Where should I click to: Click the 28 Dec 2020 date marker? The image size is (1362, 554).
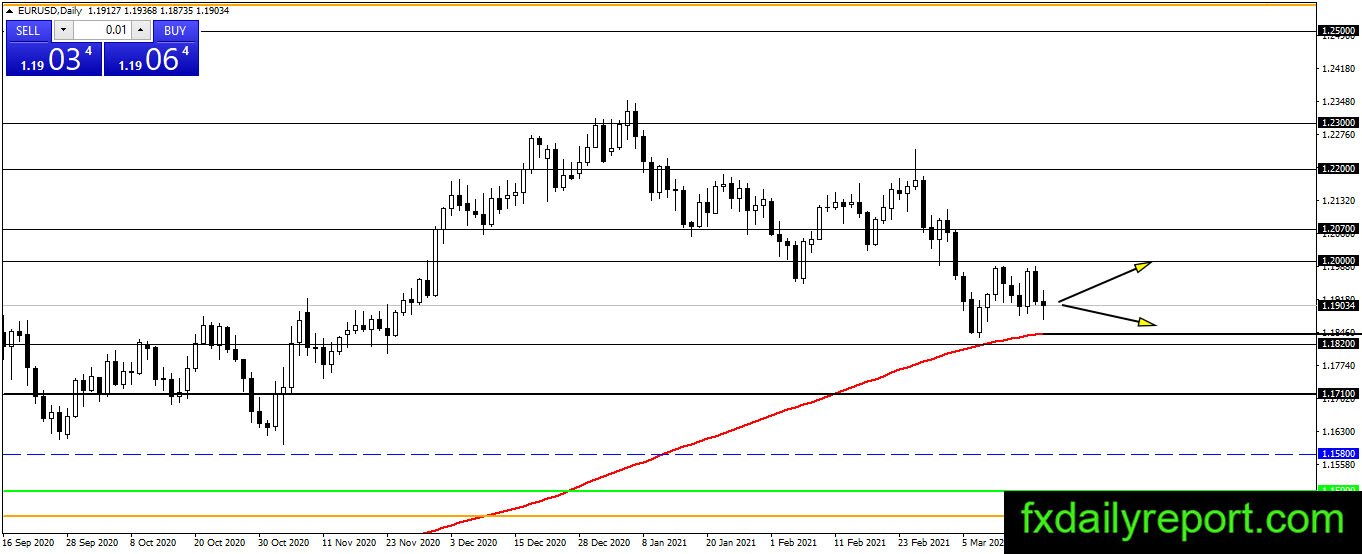pos(605,542)
